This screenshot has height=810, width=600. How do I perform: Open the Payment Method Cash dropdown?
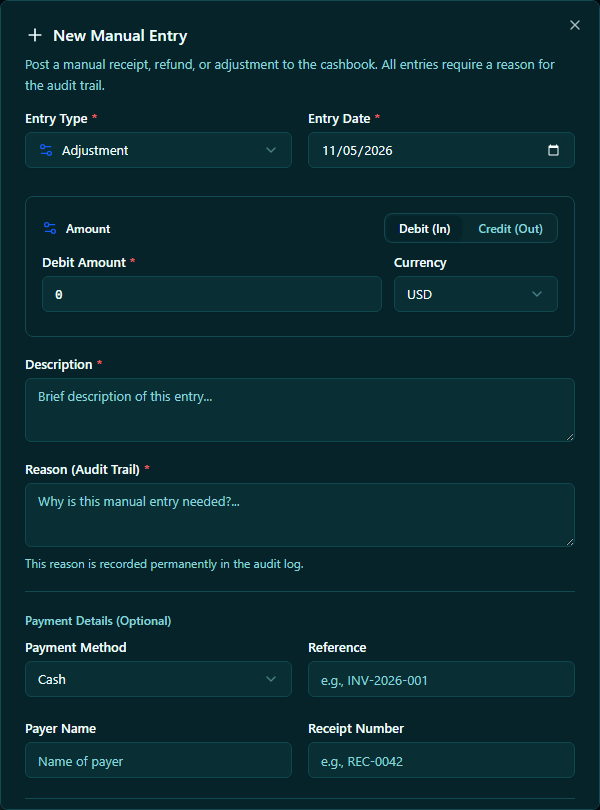[158, 679]
